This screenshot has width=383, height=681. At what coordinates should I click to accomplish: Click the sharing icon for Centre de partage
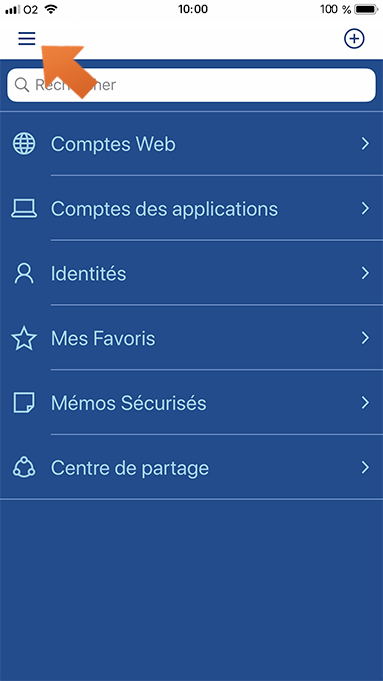click(24, 467)
